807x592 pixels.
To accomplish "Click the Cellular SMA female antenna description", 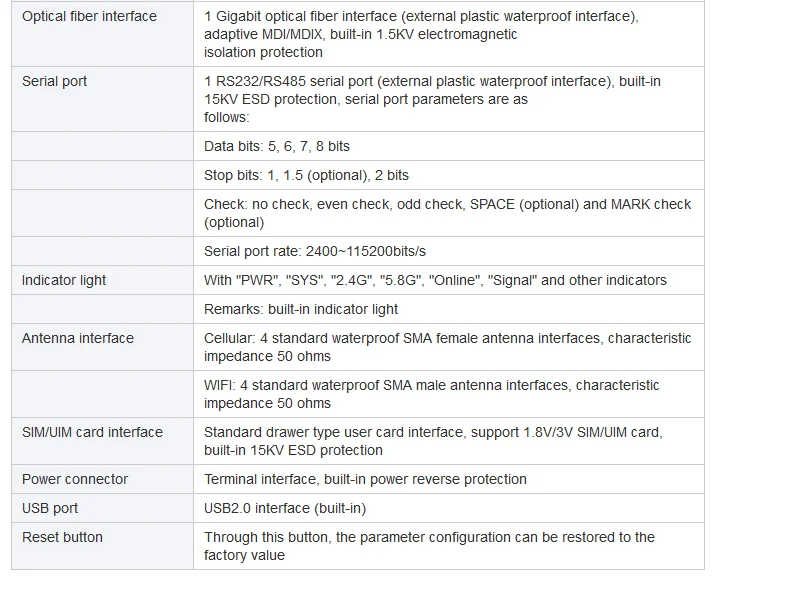I will [447, 347].
